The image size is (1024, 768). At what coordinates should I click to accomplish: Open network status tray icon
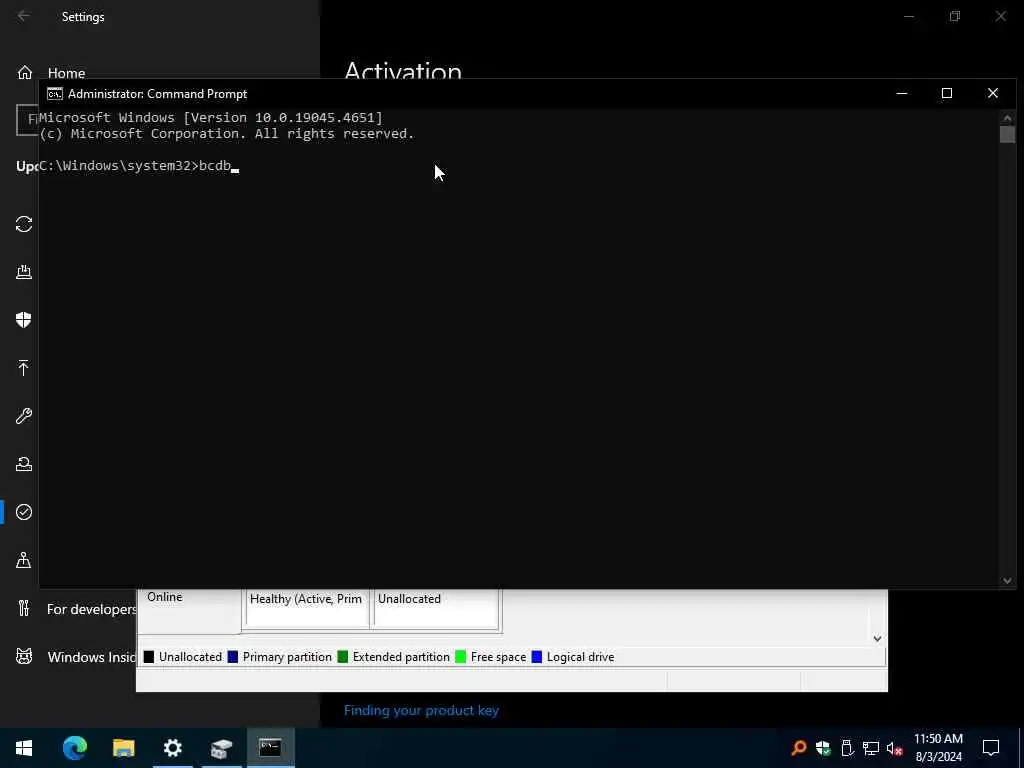[871, 748]
